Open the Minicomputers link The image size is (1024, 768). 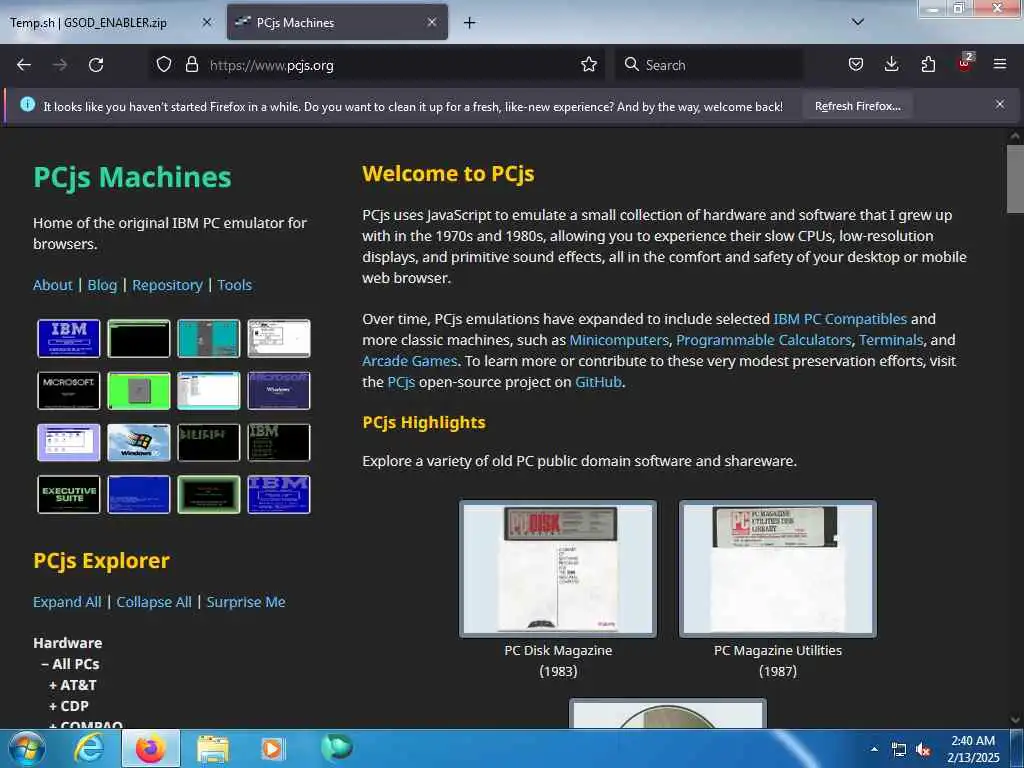click(619, 340)
